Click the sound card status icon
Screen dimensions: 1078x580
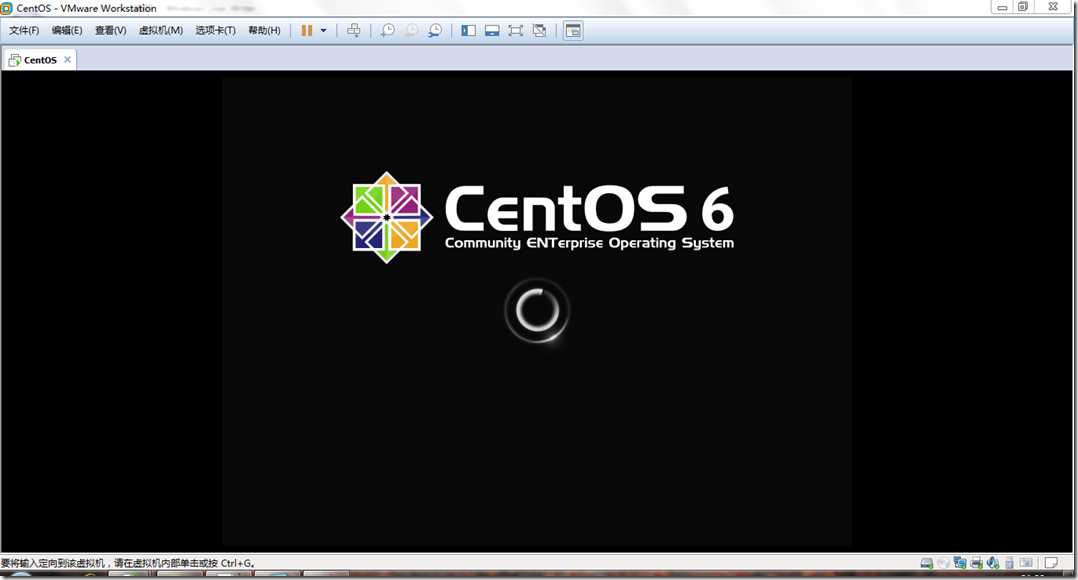993,563
